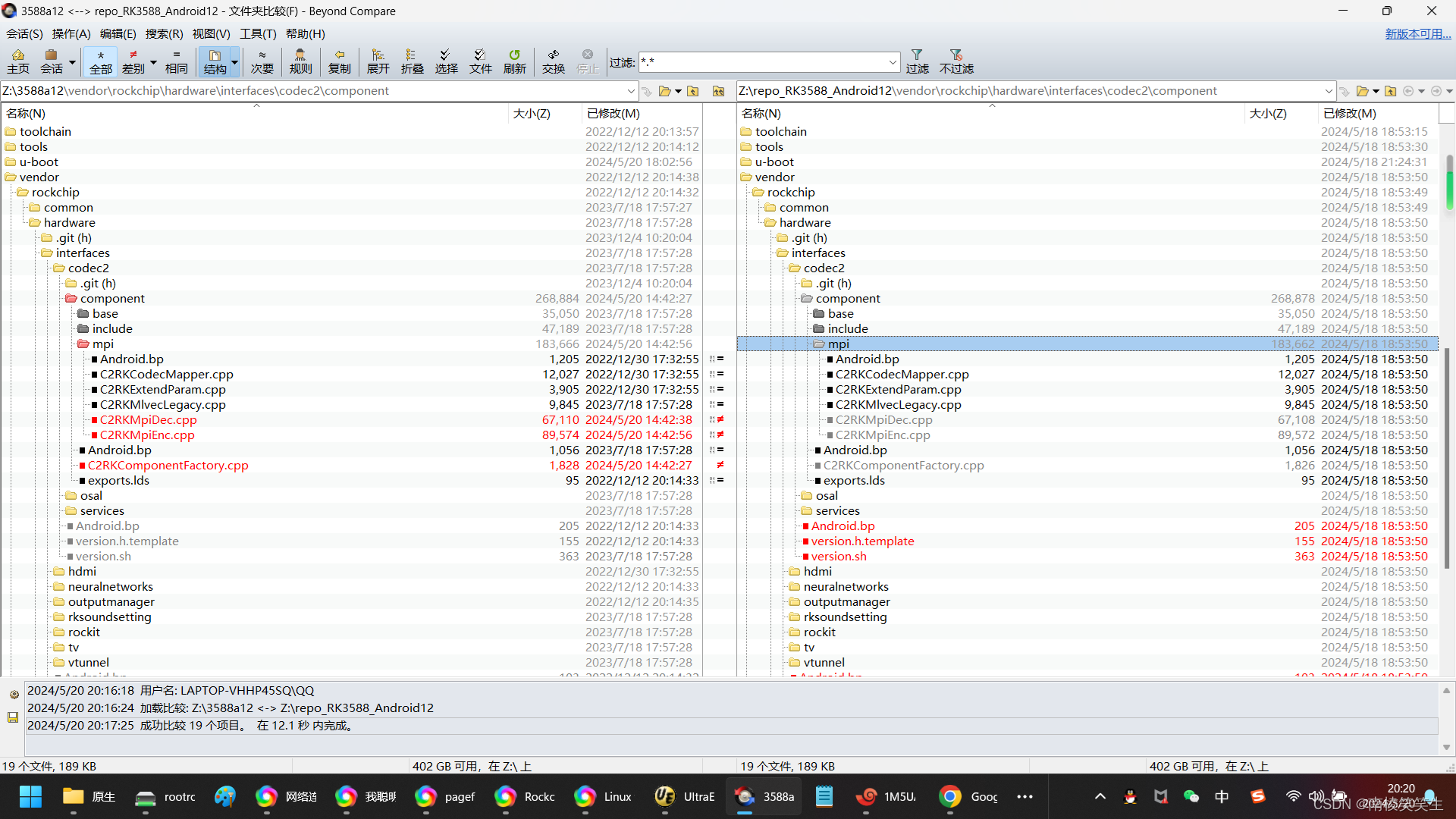The height and width of the screenshot is (819, 1456).
Task: Toggle the 全部 show-all display filter
Action: [100, 61]
